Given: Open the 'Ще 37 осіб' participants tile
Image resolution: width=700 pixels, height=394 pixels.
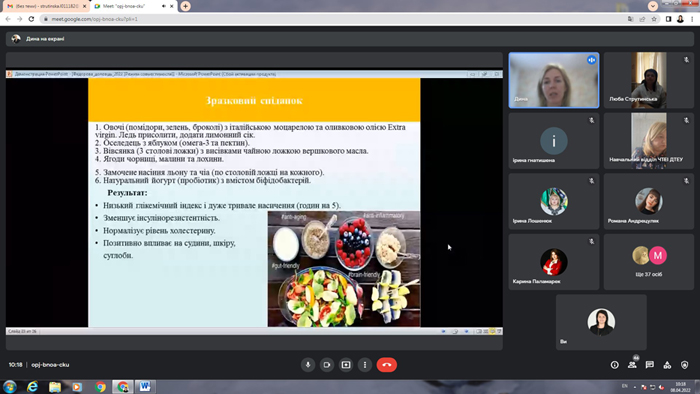Looking at the screenshot, I should pyautogui.click(x=649, y=262).
